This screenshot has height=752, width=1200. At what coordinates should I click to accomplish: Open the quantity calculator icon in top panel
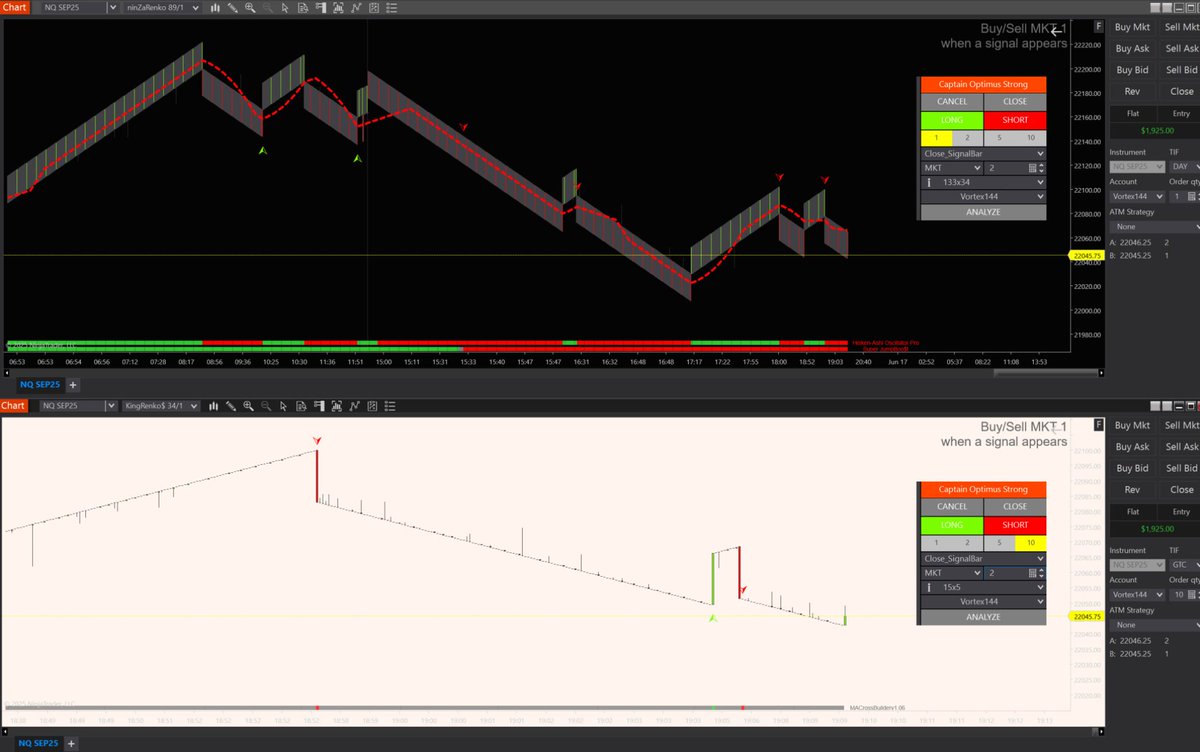(x=1032, y=169)
